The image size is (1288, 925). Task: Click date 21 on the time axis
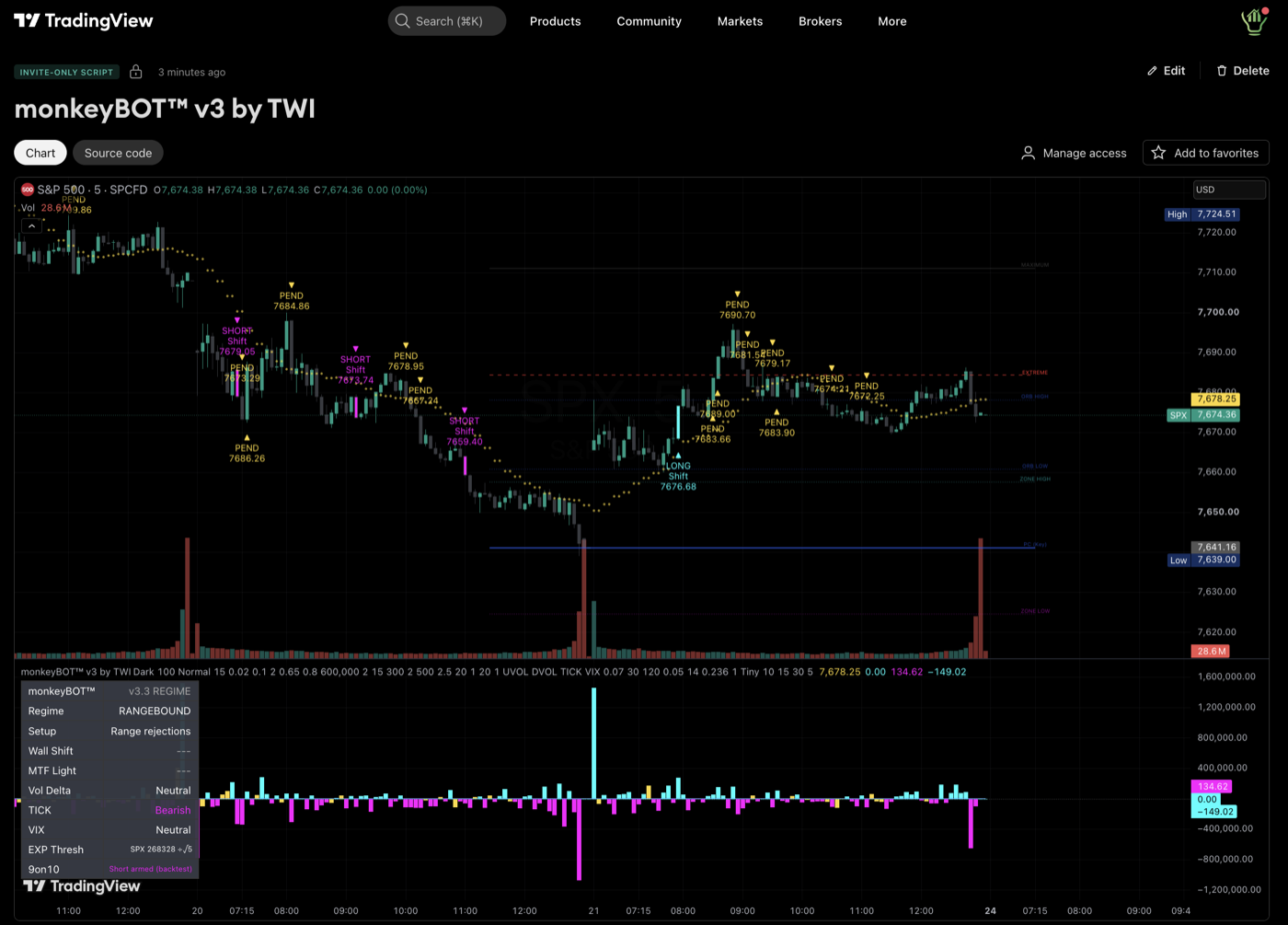(593, 910)
